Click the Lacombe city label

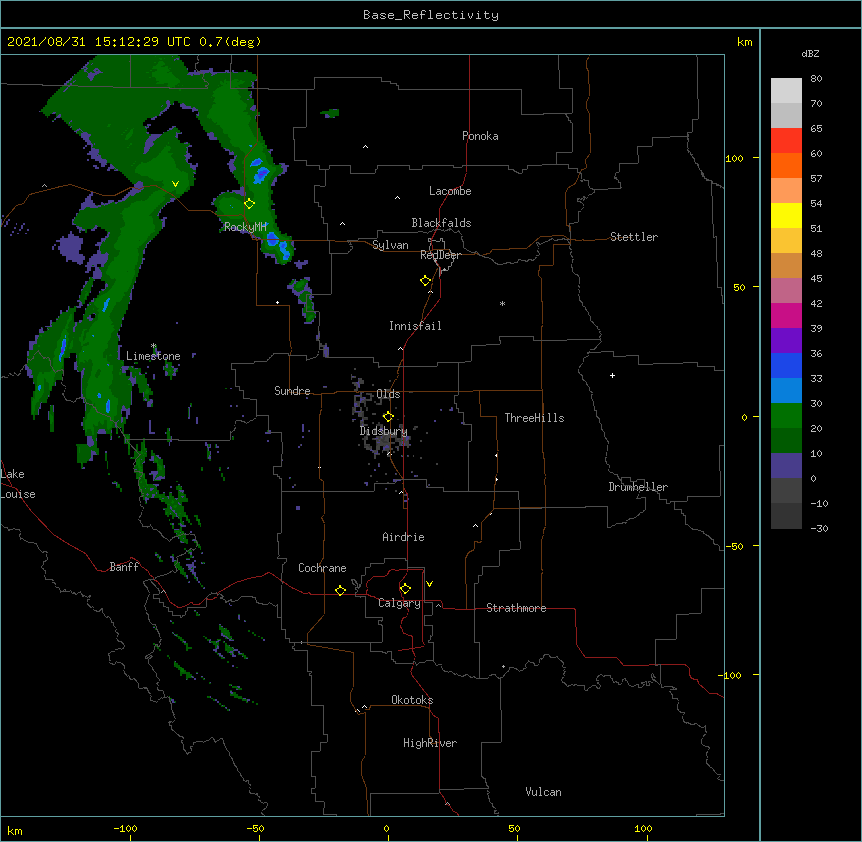tap(450, 191)
